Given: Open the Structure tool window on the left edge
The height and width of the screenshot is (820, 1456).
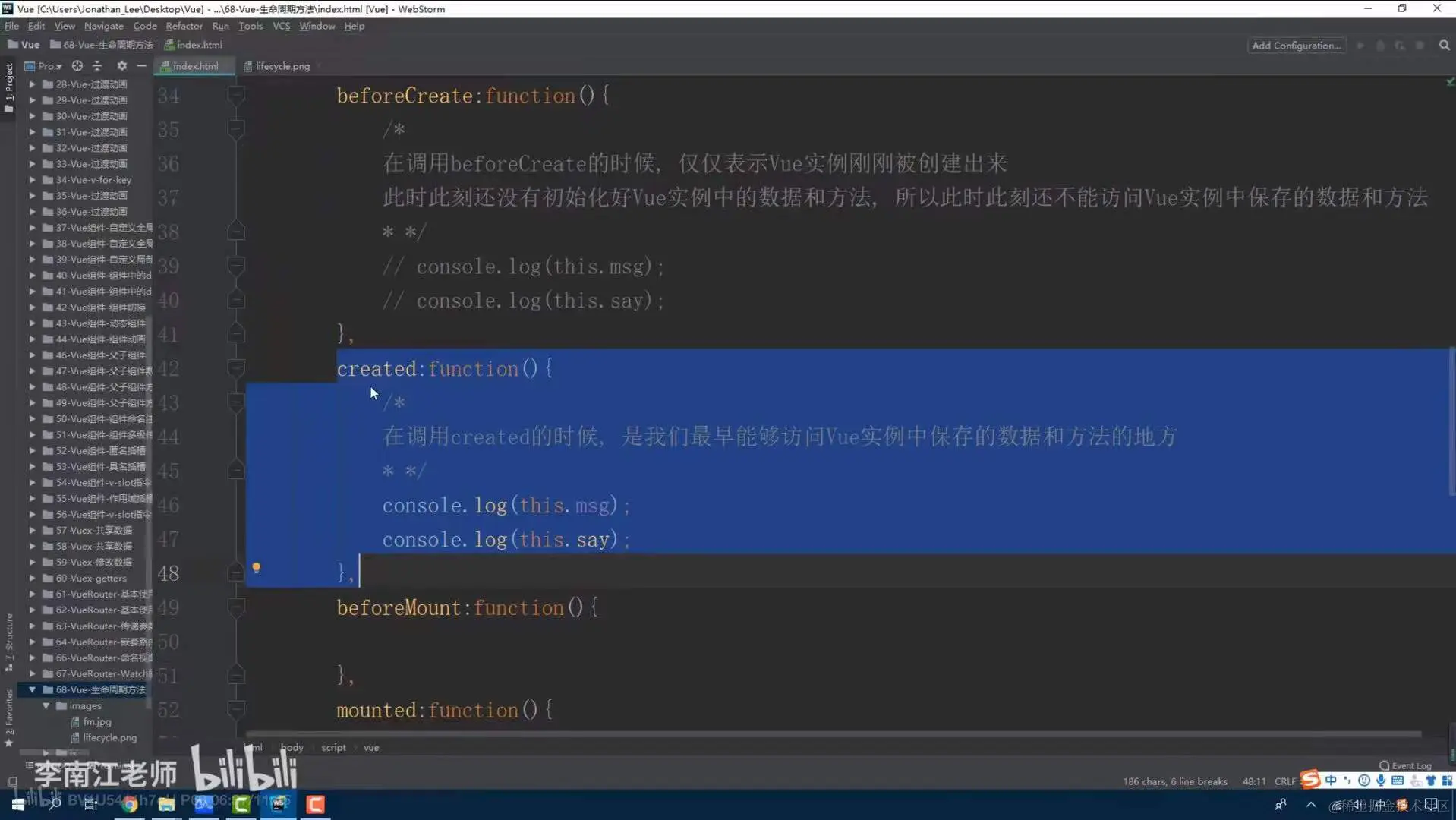Looking at the screenshot, I should point(9,638).
